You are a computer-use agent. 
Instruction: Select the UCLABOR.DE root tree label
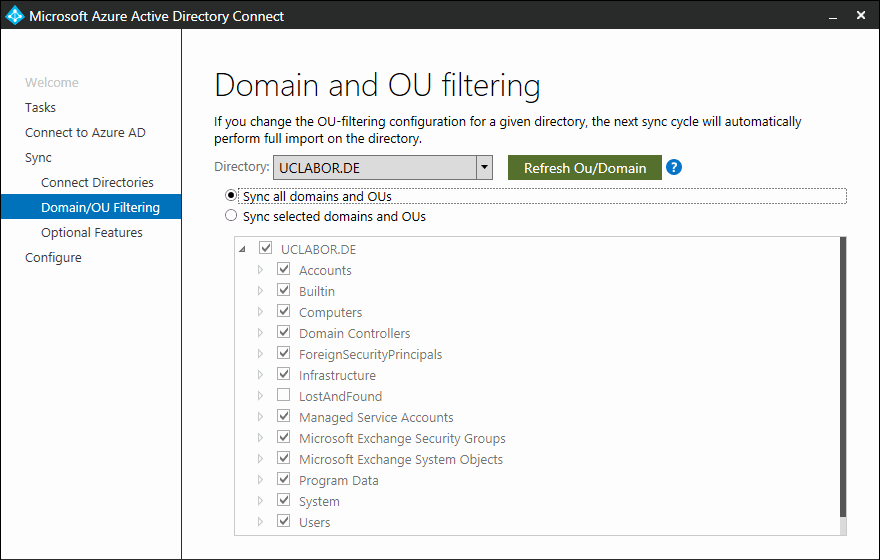pos(318,249)
